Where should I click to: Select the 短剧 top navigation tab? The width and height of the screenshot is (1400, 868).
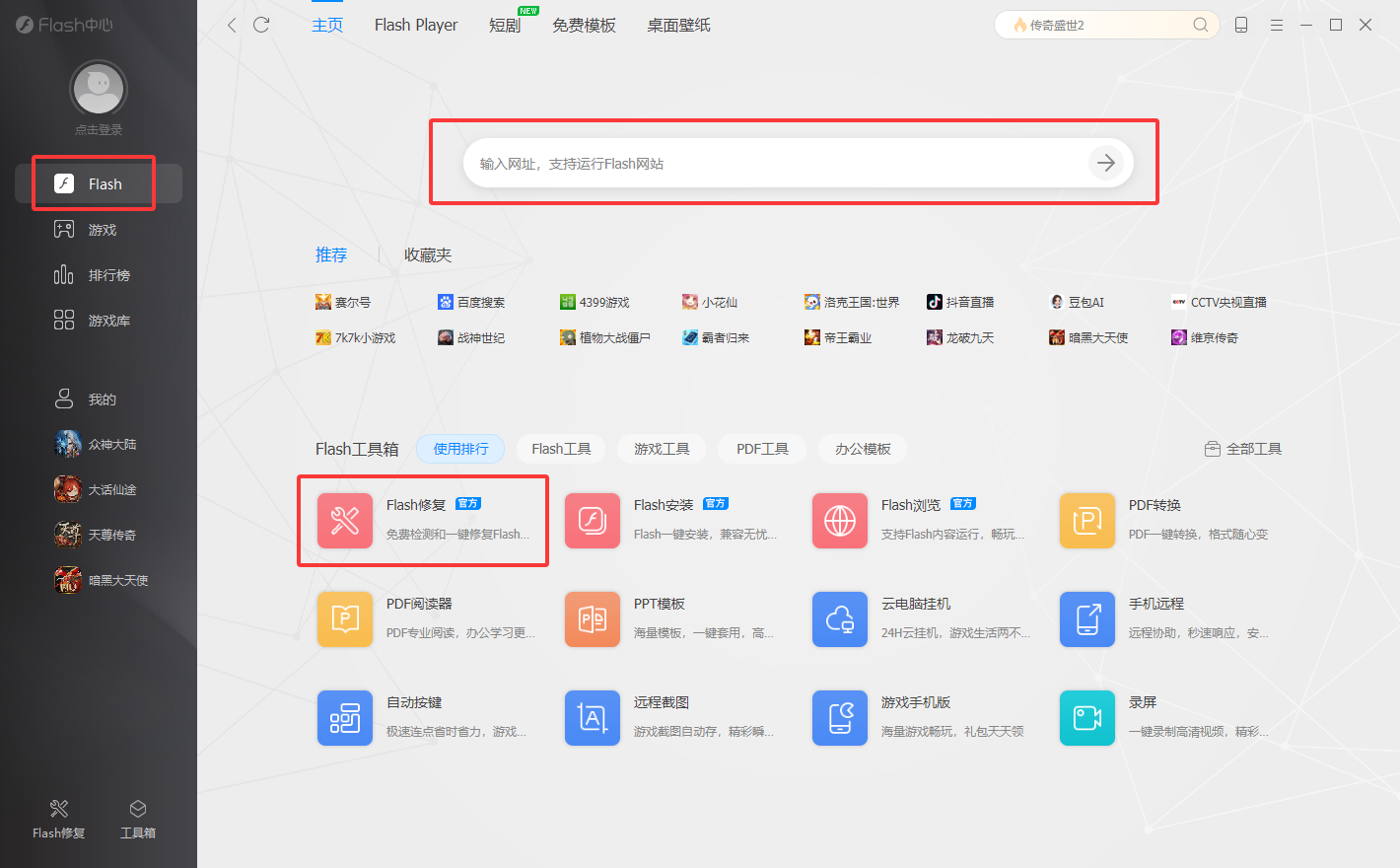tap(505, 26)
